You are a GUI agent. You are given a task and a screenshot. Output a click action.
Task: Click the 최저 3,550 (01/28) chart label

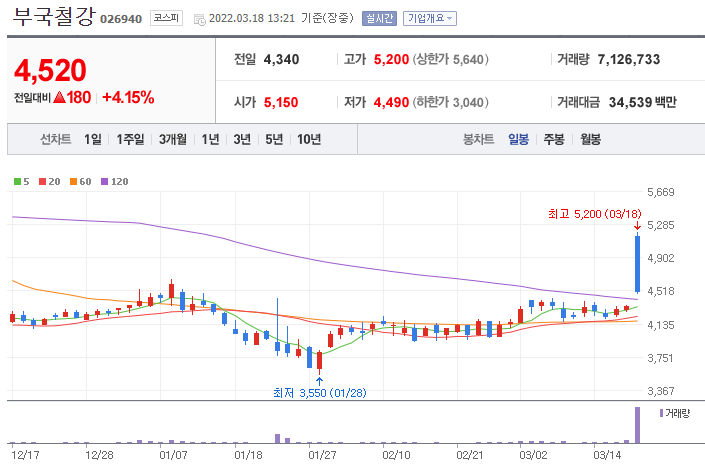coord(320,393)
